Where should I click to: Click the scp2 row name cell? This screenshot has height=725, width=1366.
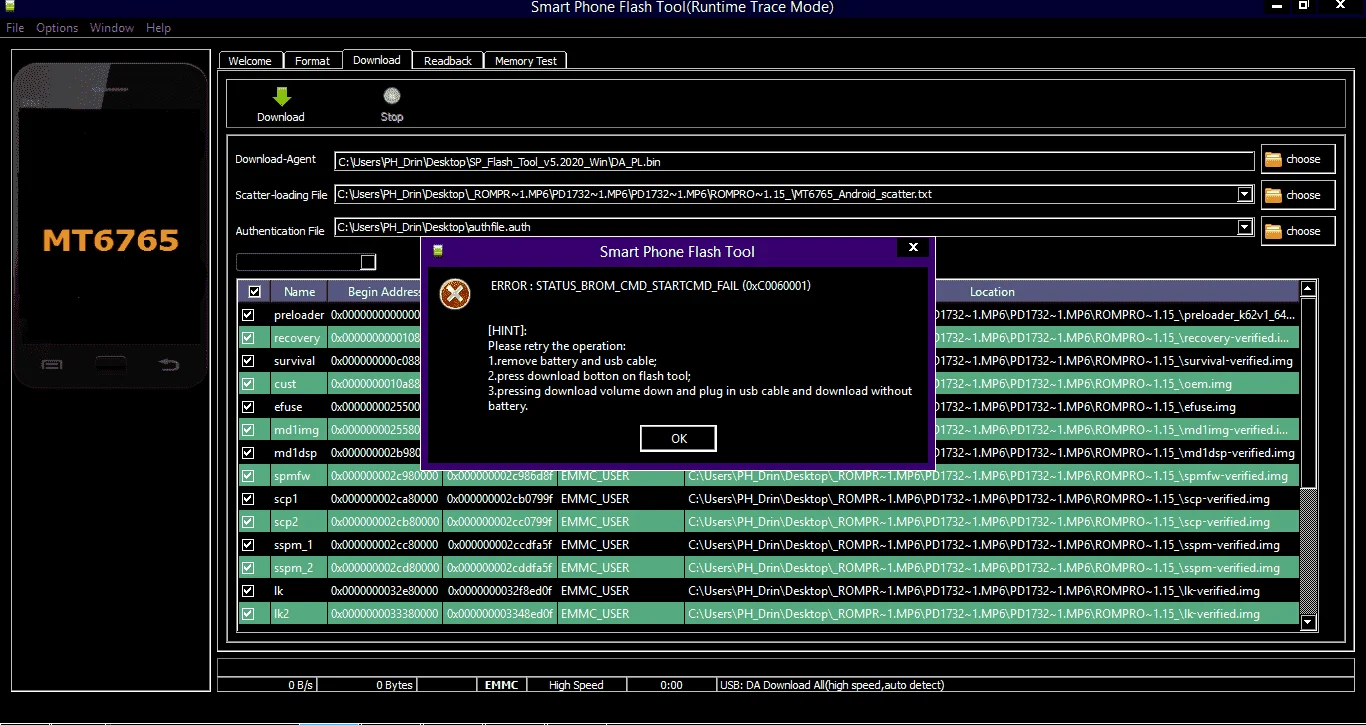(299, 522)
